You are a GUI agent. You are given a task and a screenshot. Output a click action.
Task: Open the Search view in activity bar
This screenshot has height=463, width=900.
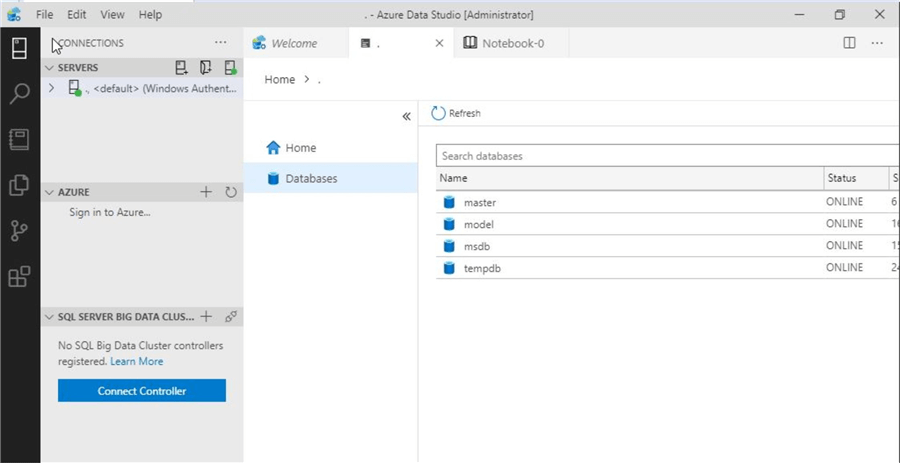pyautogui.click(x=19, y=94)
